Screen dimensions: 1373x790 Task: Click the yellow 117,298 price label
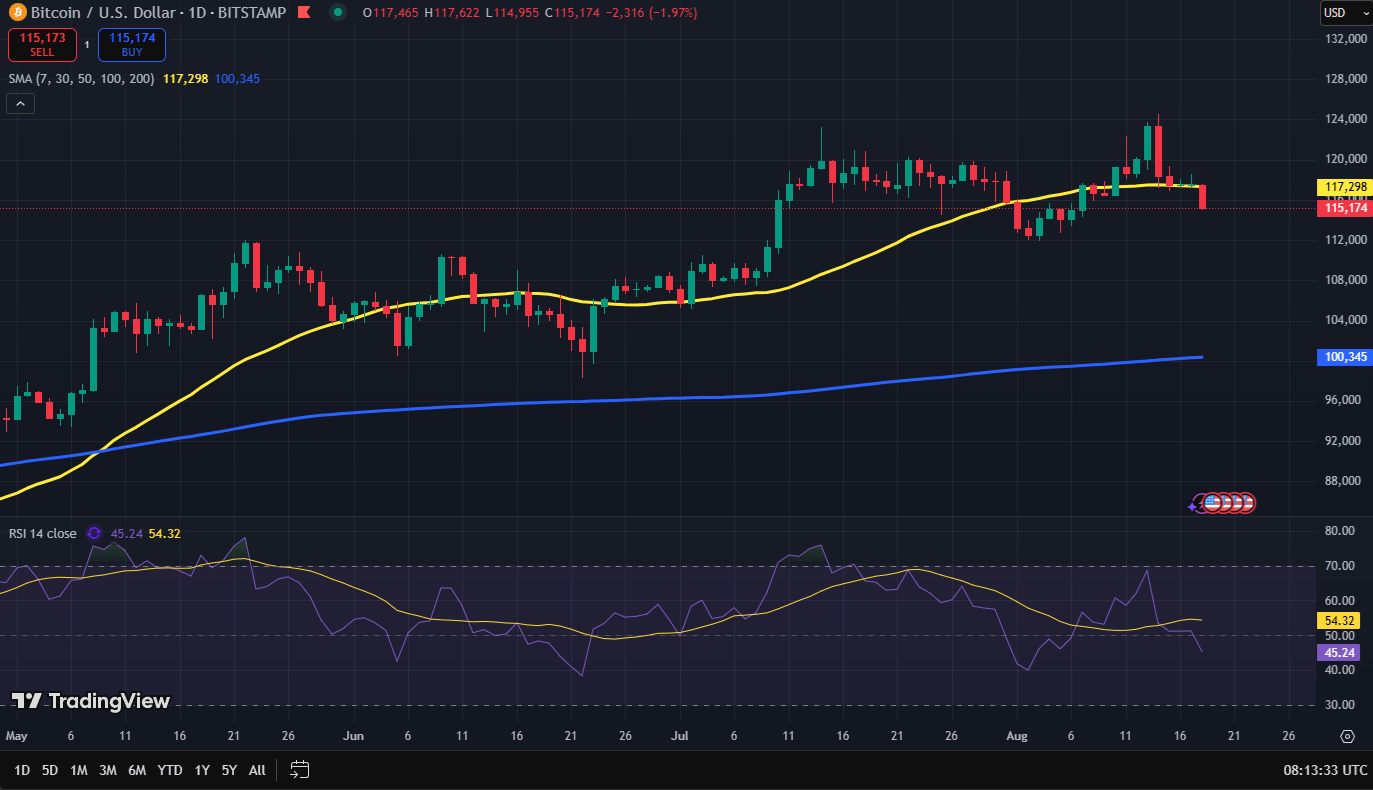(x=1344, y=187)
